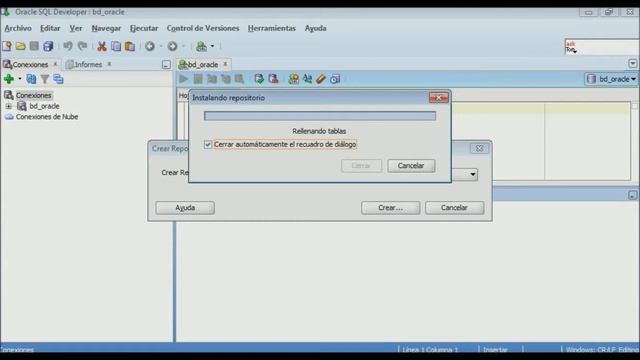640x360 pixels.
Task: Cancel the repository installation dialog
Action: [411, 166]
